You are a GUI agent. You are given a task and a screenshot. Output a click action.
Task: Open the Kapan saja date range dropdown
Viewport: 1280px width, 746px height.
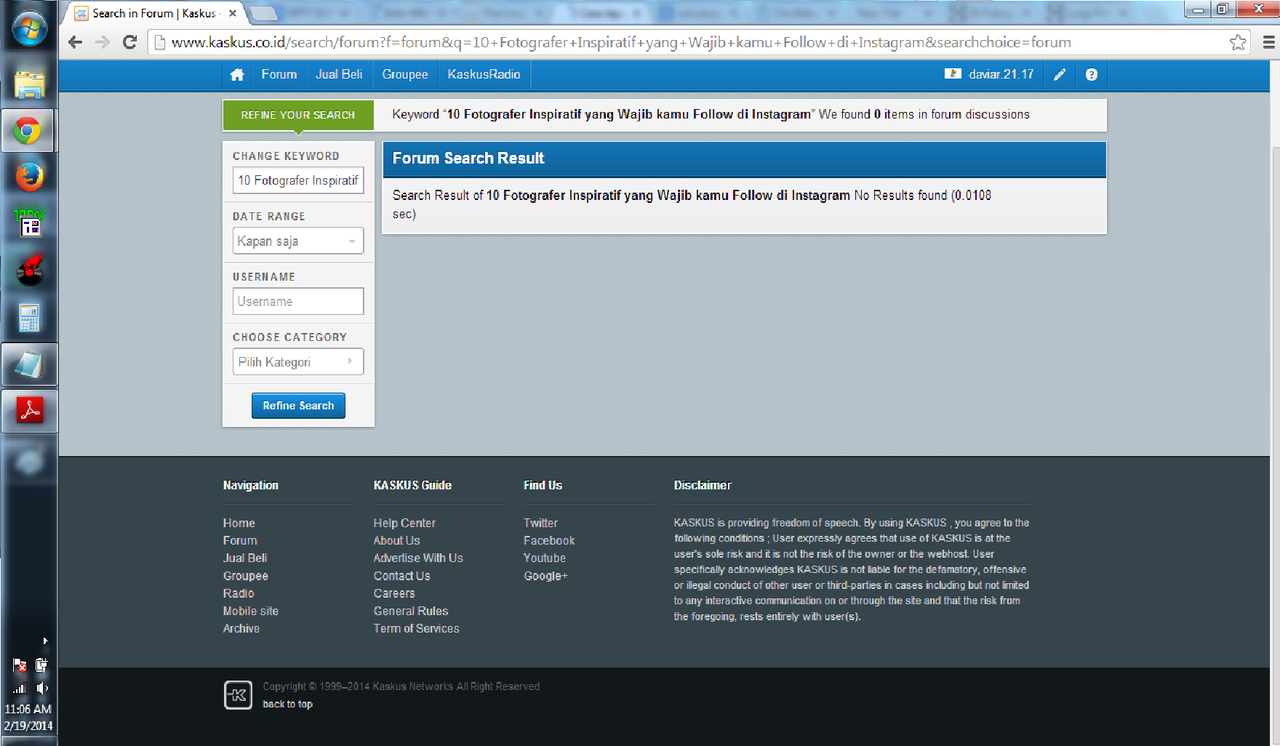click(298, 241)
